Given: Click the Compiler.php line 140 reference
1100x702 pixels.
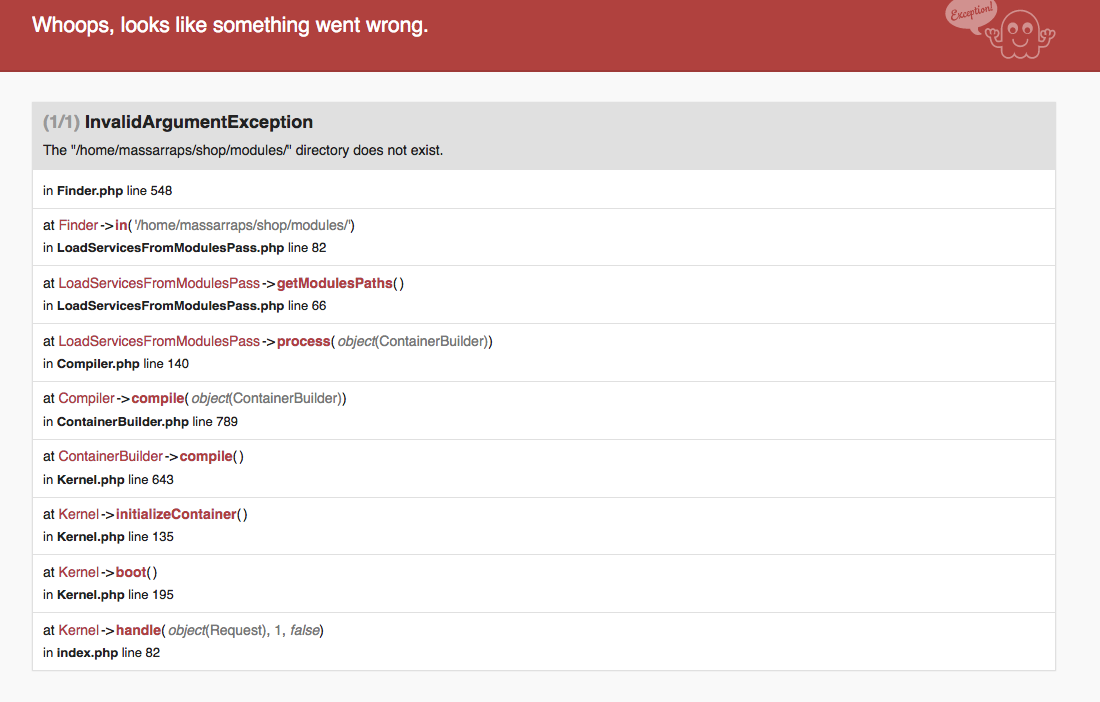Looking at the screenshot, I should click(x=123, y=364).
